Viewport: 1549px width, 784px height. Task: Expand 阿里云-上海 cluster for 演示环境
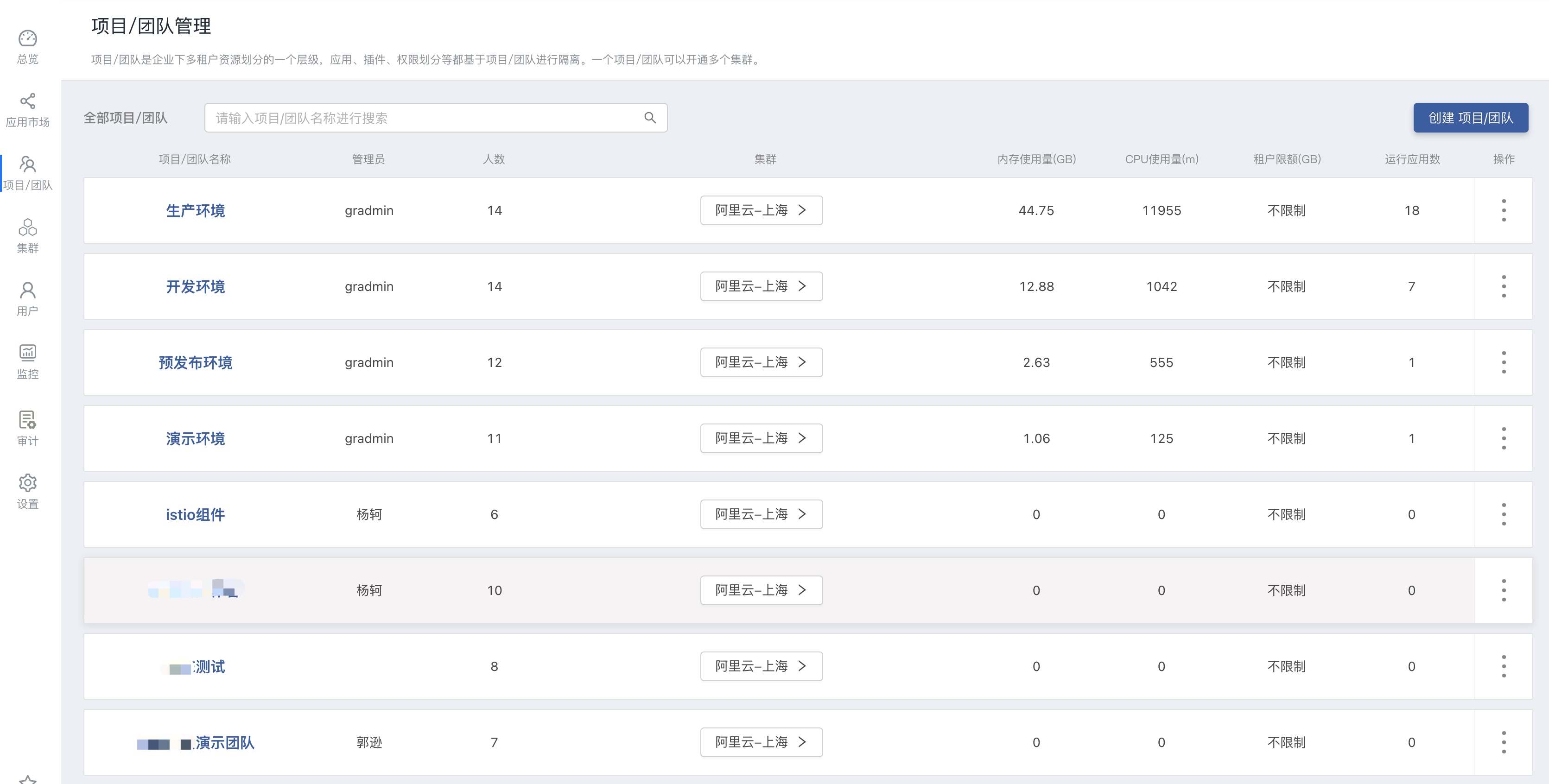tap(761, 438)
